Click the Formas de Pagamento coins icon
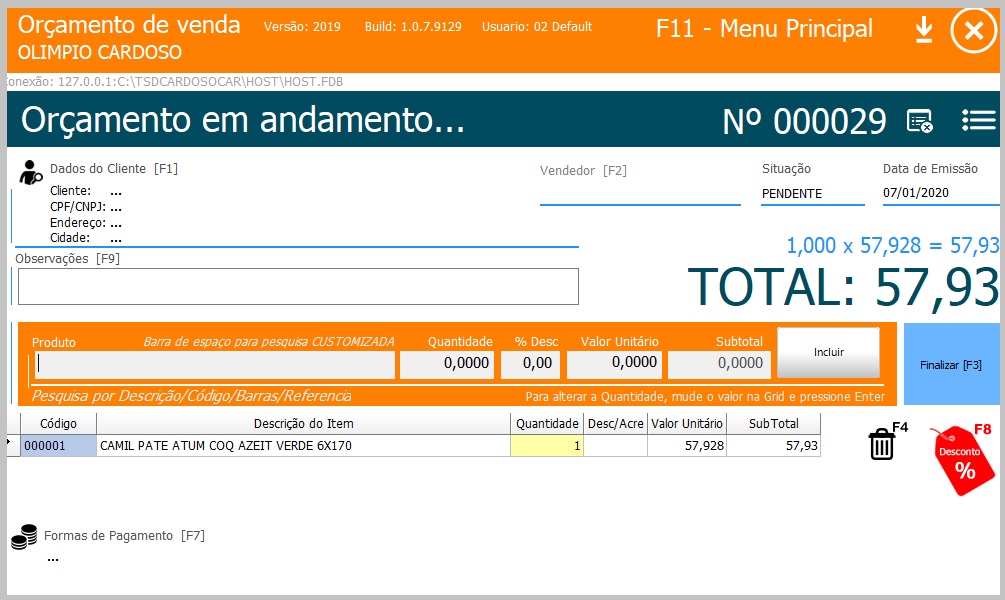1005x600 pixels. pyautogui.click(x=24, y=537)
